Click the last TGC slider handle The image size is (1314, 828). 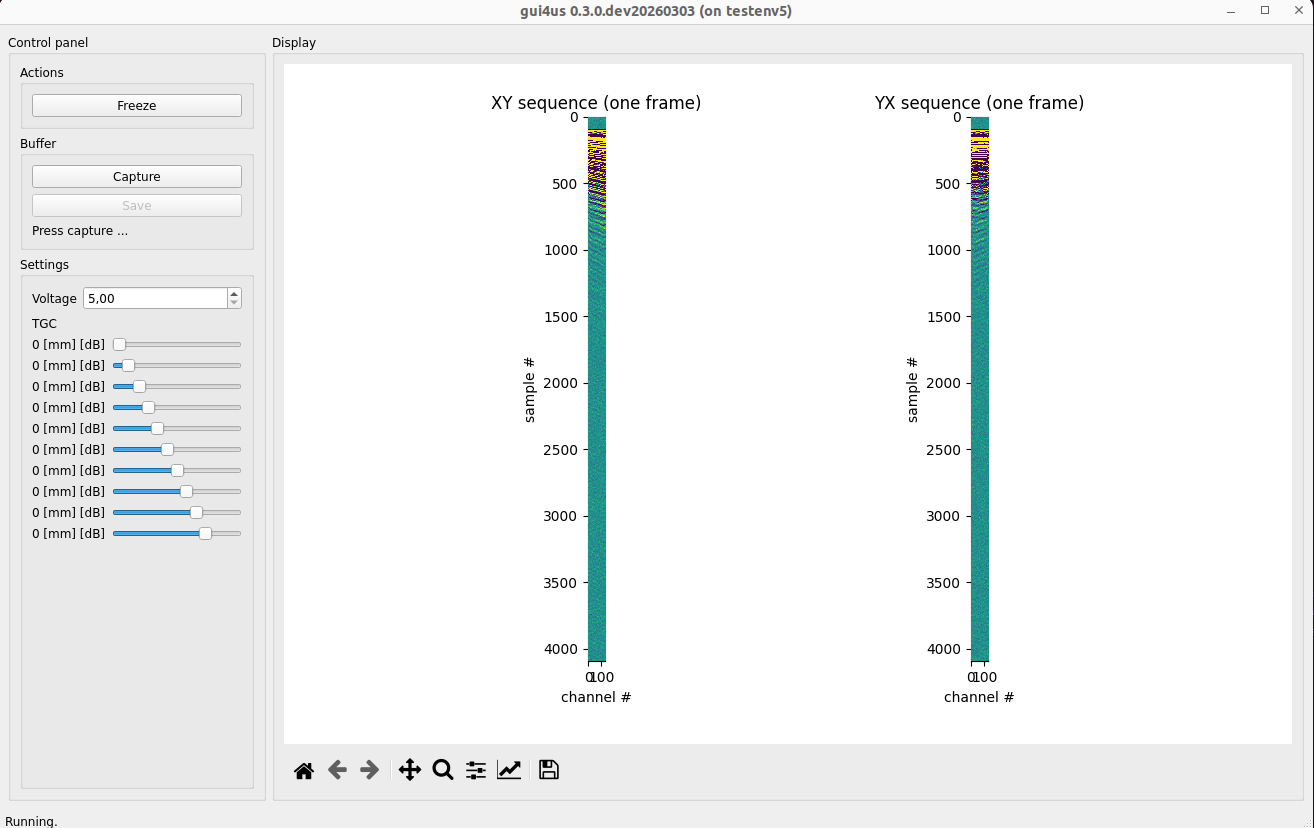[x=205, y=534]
